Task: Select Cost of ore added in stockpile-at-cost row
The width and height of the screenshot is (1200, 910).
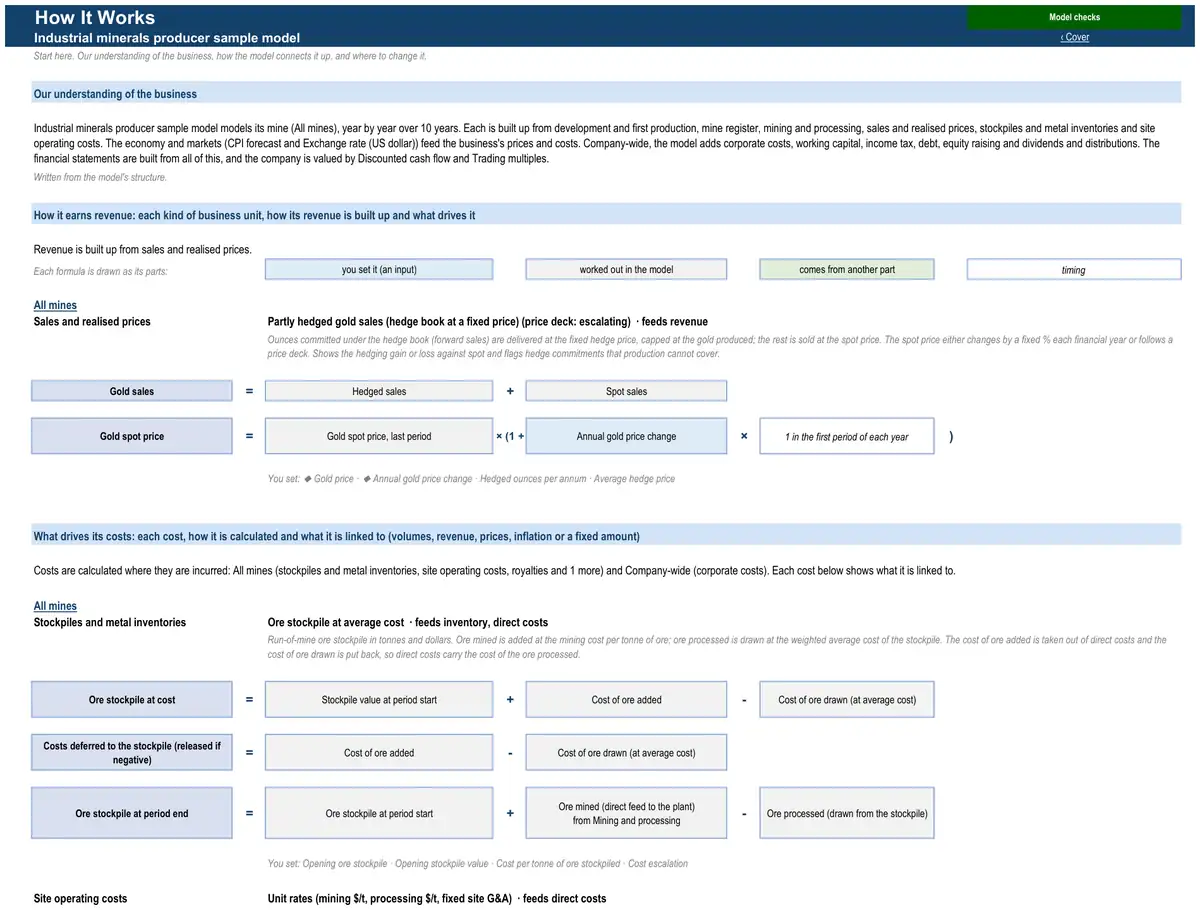Action: [x=626, y=700]
